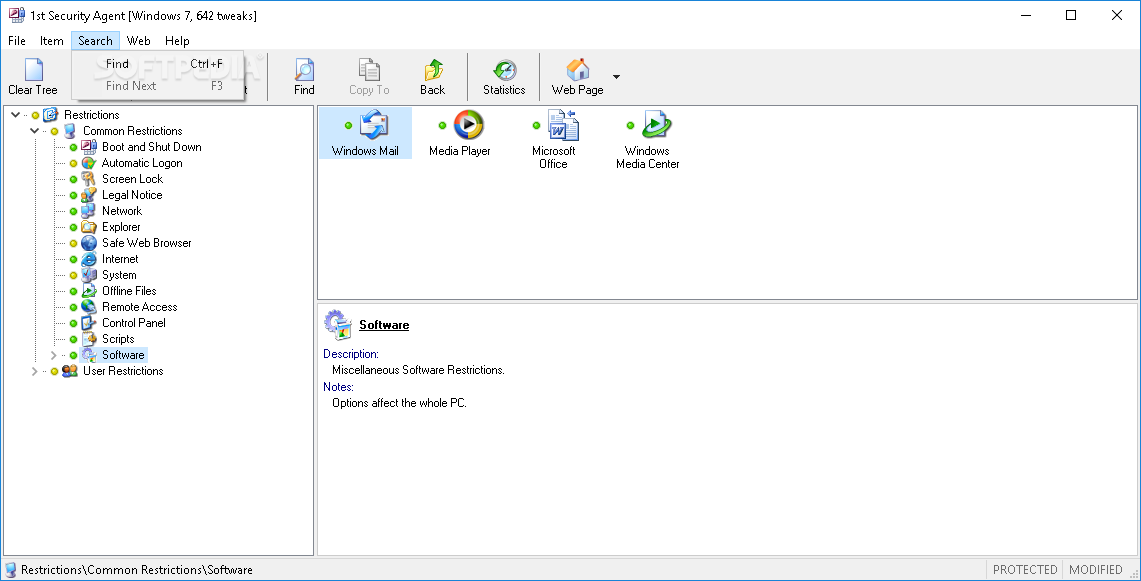The height and width of the screenshot is (581, 1141).
Task: Expand the User Restrictions node
Action: coord(34,371)
